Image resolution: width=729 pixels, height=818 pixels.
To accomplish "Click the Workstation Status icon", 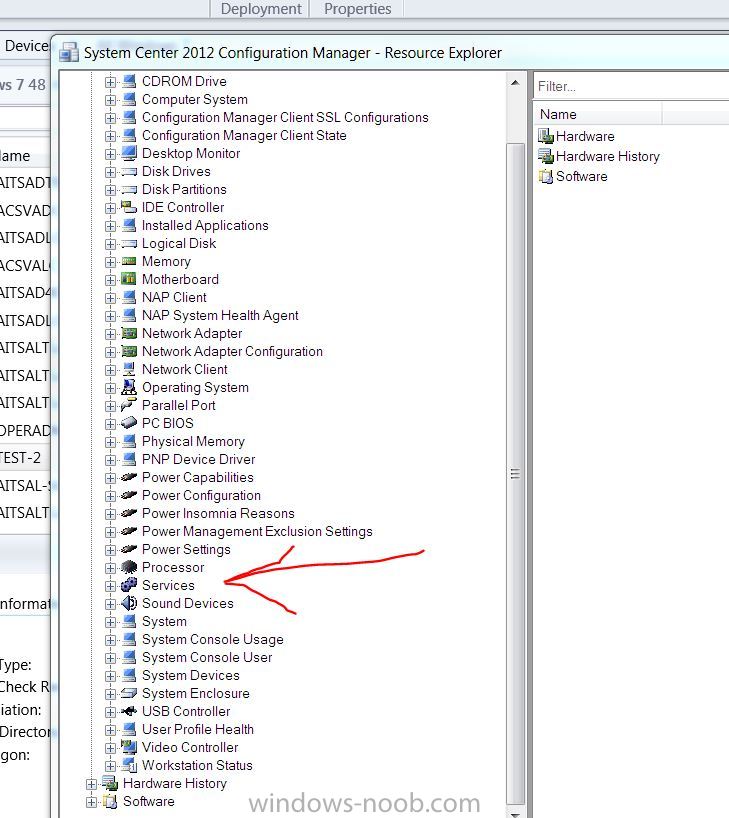I will click(129, 765).
